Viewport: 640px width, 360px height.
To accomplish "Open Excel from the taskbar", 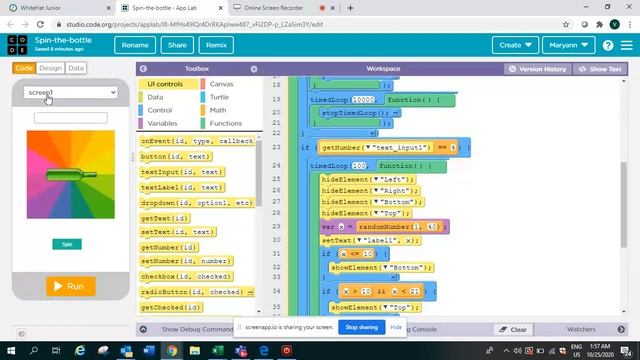I will (218, 351).
